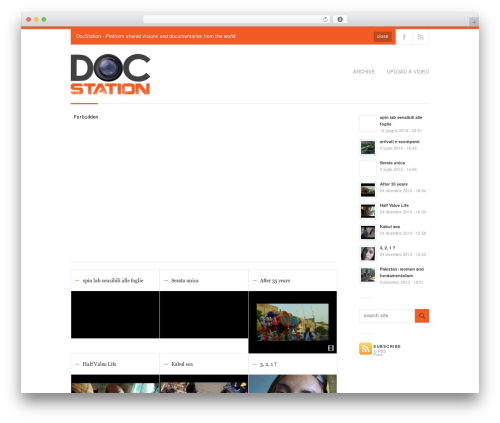Viewport: 500px width, 423px height.
Task: Open grid title Senato unico
Action: click(x=185, y=281)
